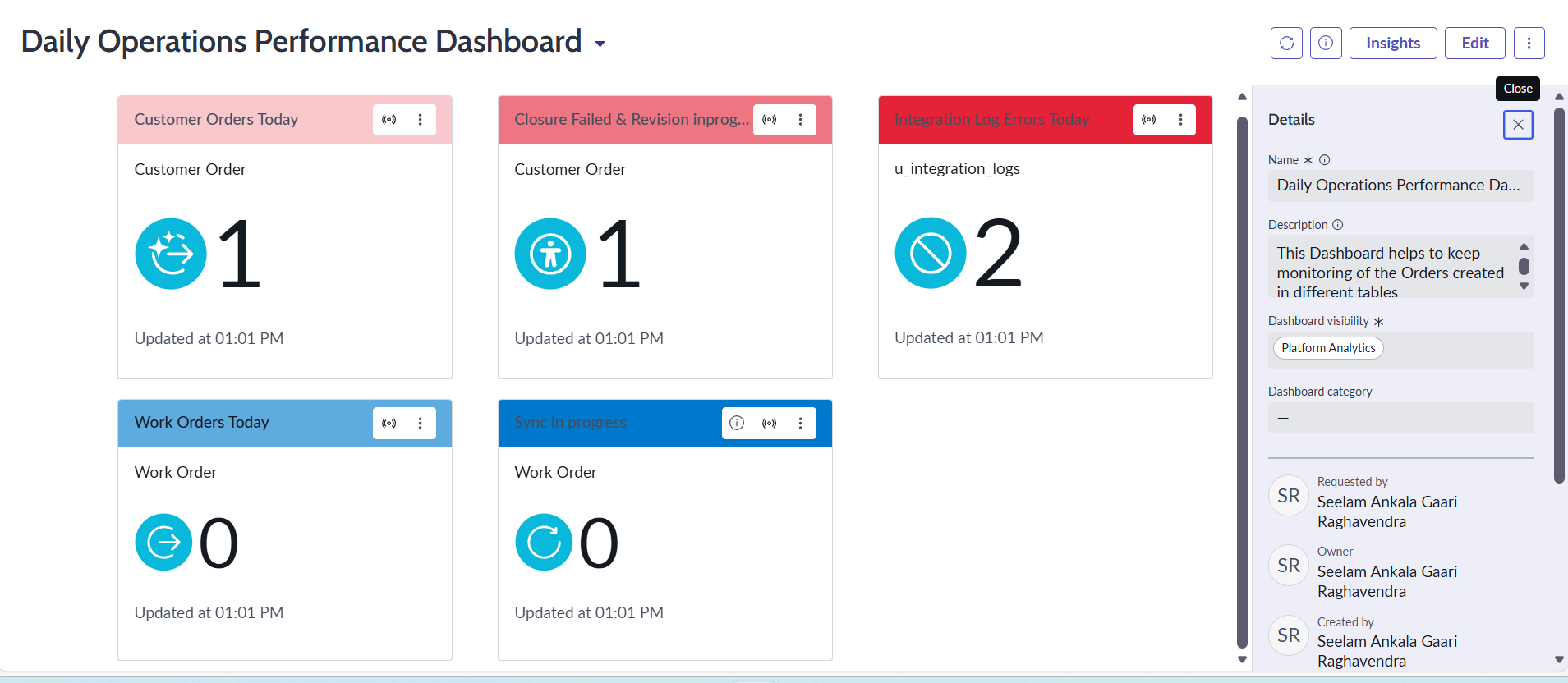Click the Name field in Details
Image resolution: width=1568 pixels, height=683 pixels.
(1400, 186)
